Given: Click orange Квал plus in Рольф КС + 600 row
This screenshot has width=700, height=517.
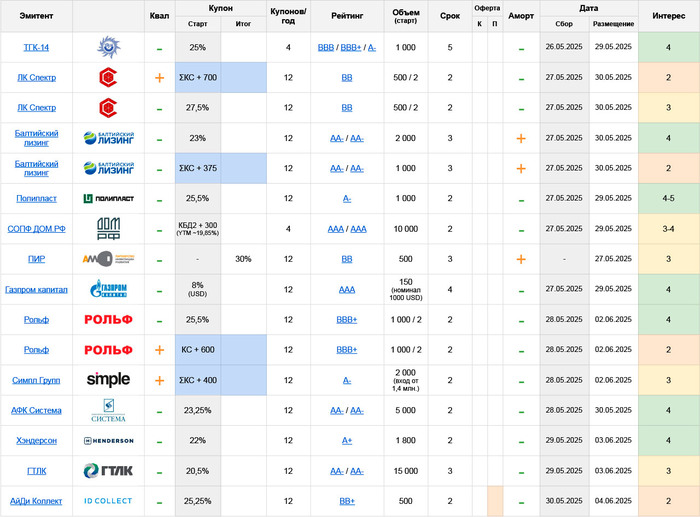Looking at the screenshot, I should (159, 350).
